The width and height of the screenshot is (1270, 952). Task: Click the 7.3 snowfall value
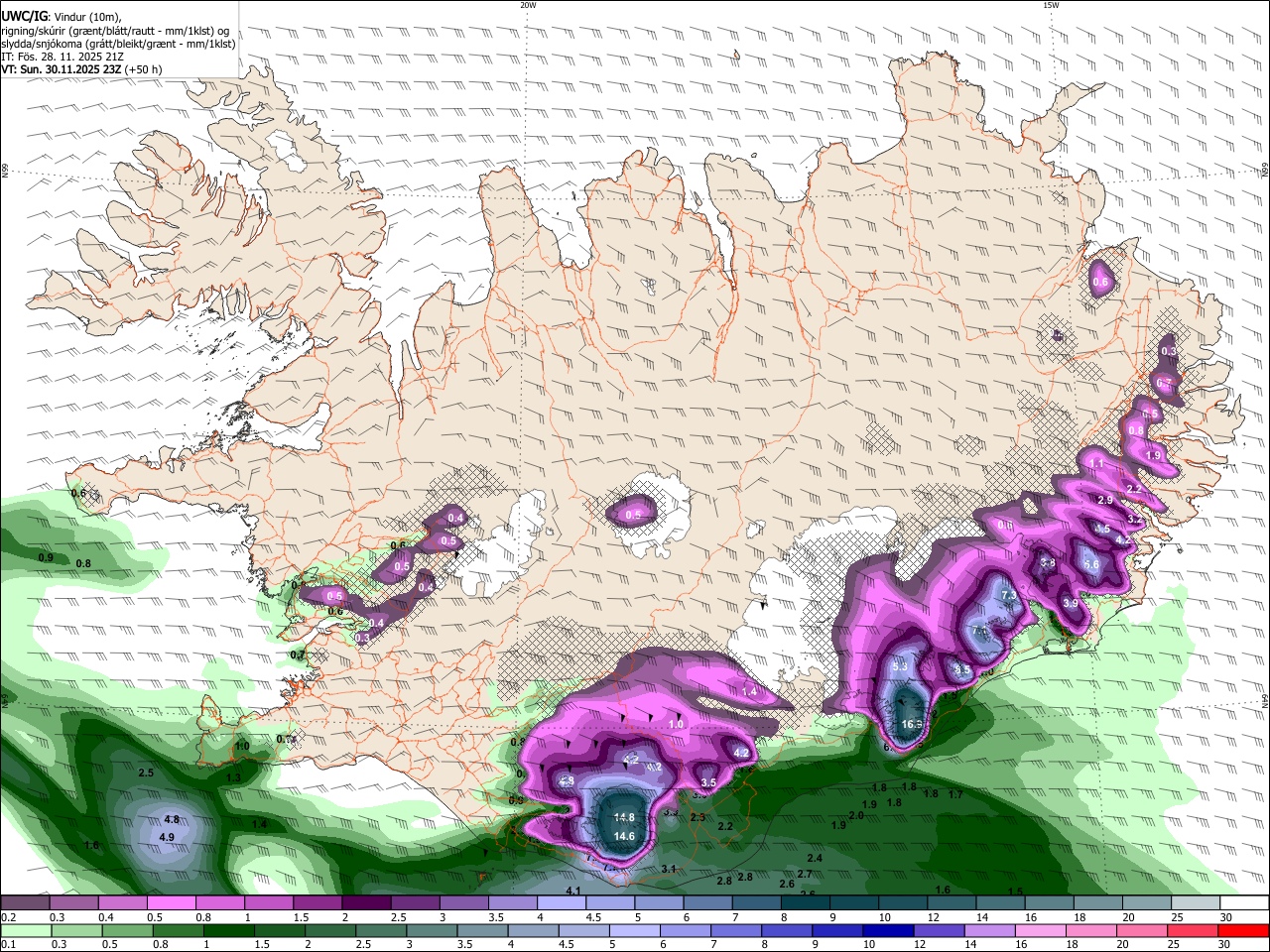click(1009, 595)
